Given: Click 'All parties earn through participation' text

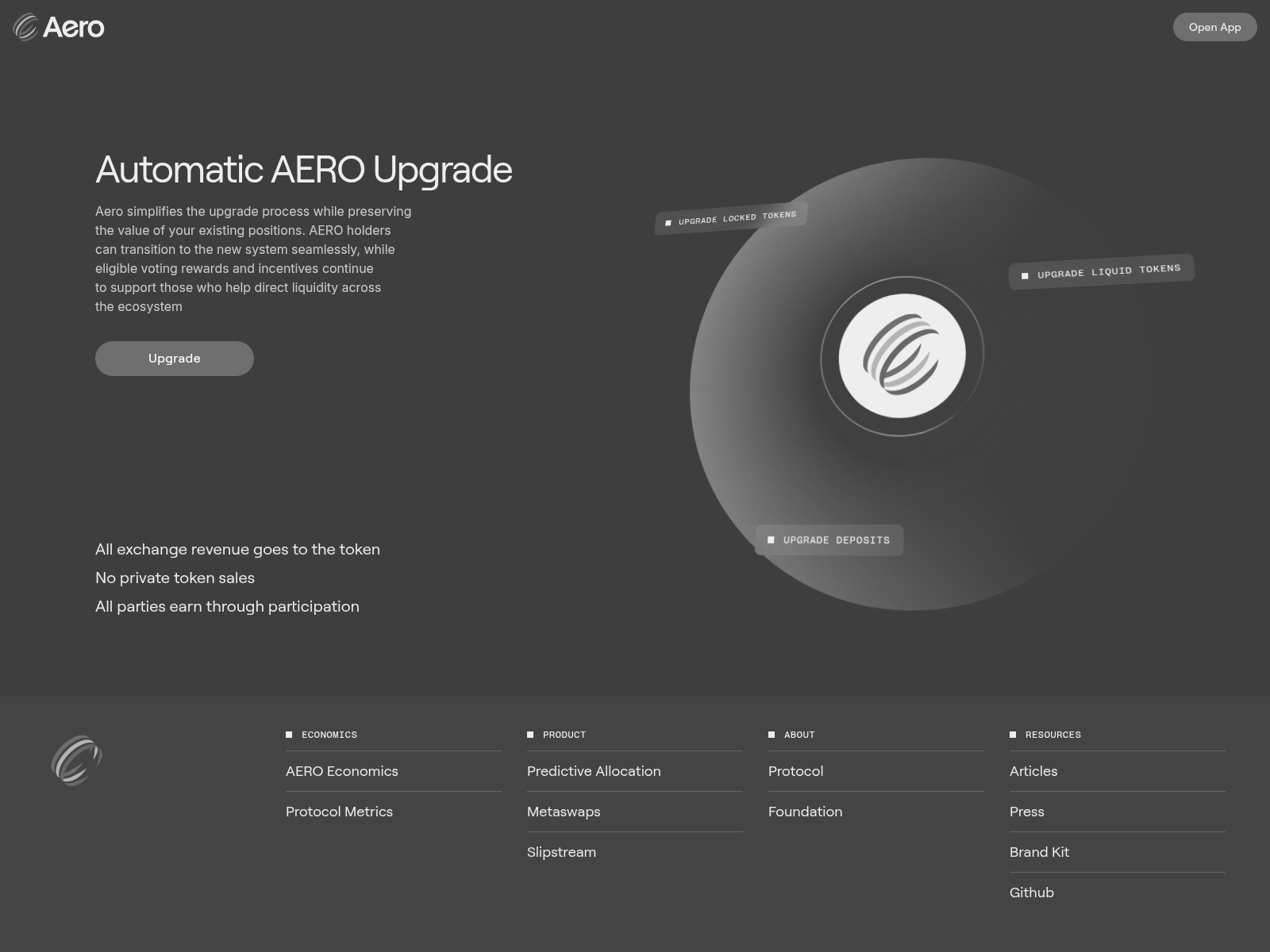Looking at the screenshot, I should click(x=227, y=606).
